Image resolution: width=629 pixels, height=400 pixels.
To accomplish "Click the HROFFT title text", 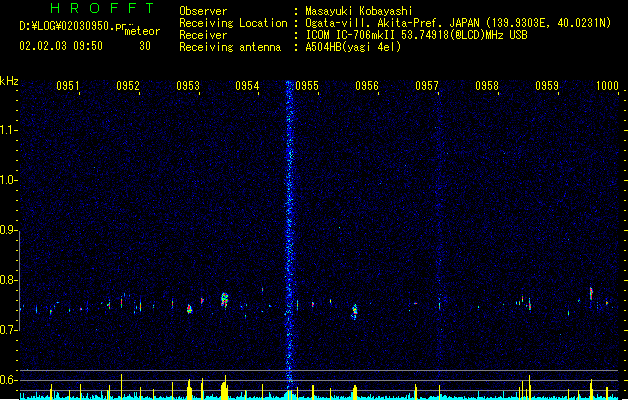I will click(x=102, y=8).
